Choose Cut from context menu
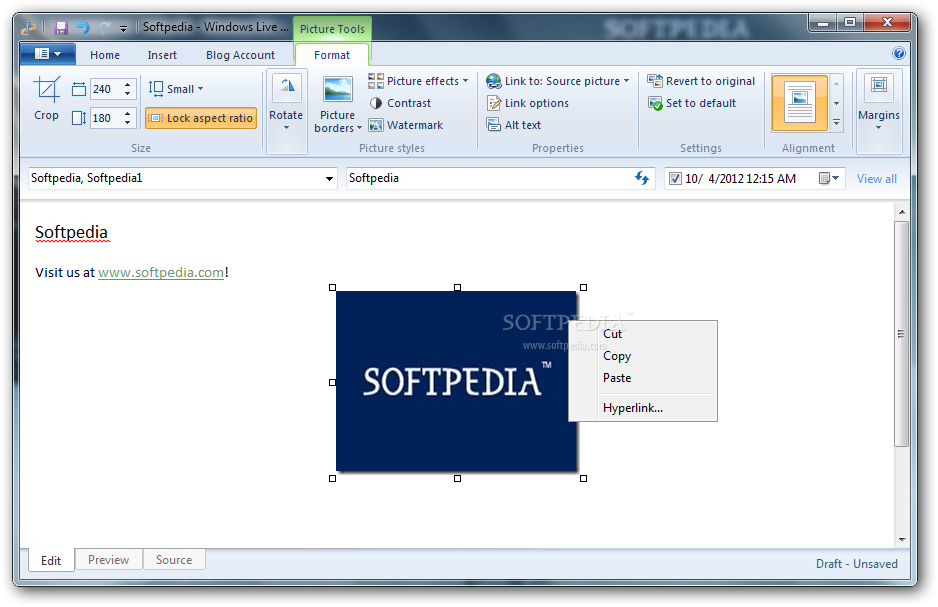Viewport: 938px width, 607px height. (x=643, y=334)
